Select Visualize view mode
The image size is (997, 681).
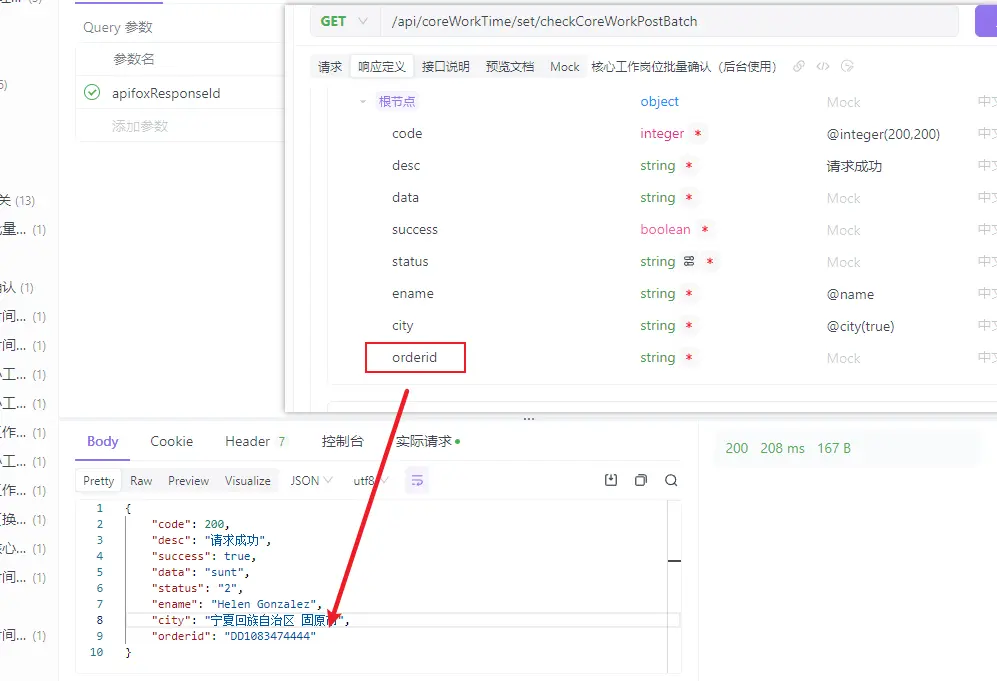247,481
